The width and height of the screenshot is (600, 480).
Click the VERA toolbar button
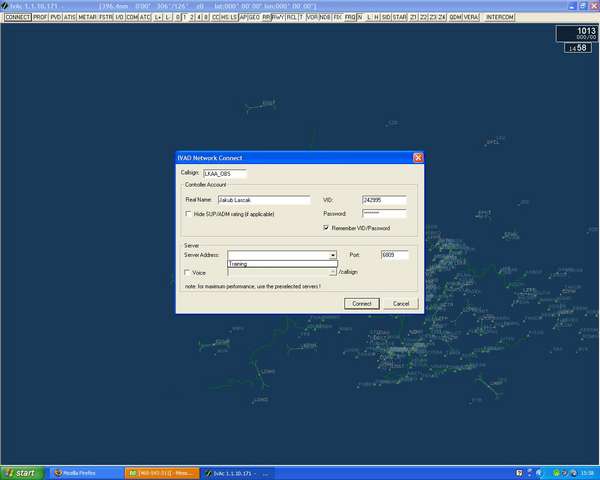coord(471,17)
